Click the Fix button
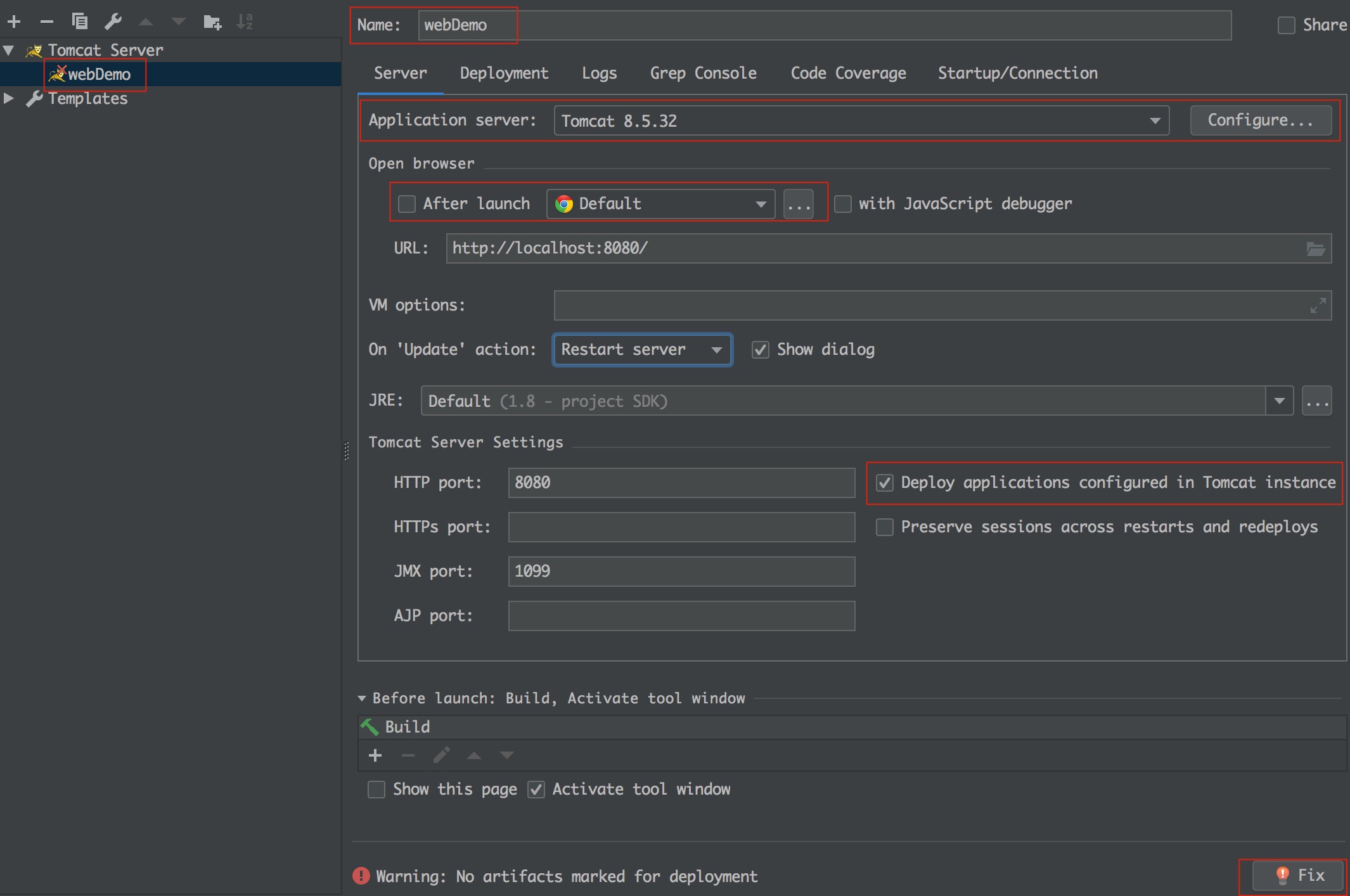 coord(1297,876)
